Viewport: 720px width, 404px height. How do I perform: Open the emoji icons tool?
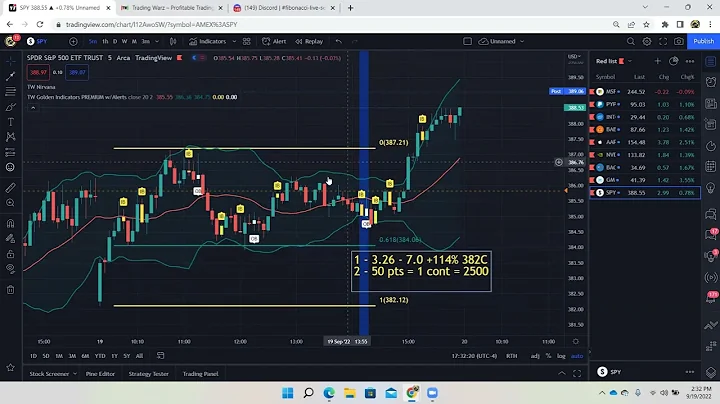pyautogui.click(x=11, y=167)
